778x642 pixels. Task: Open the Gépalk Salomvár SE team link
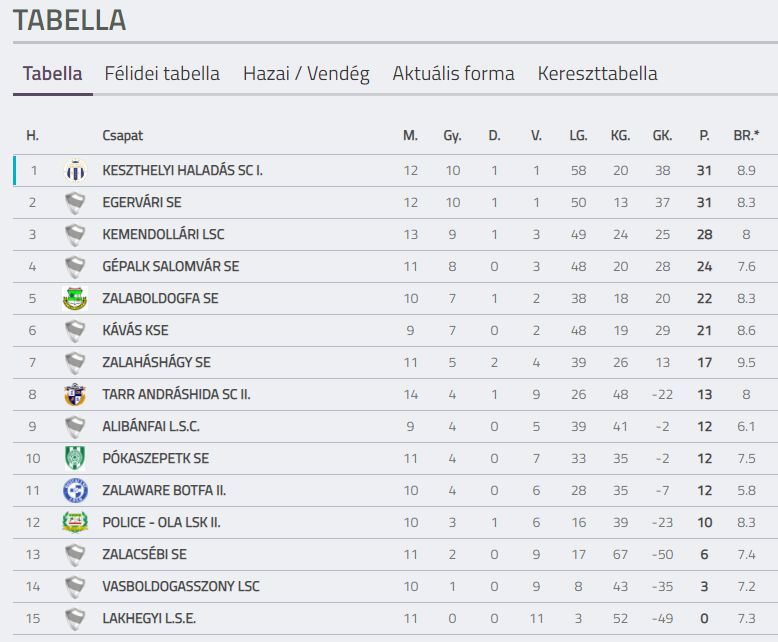tap(171, 266)
